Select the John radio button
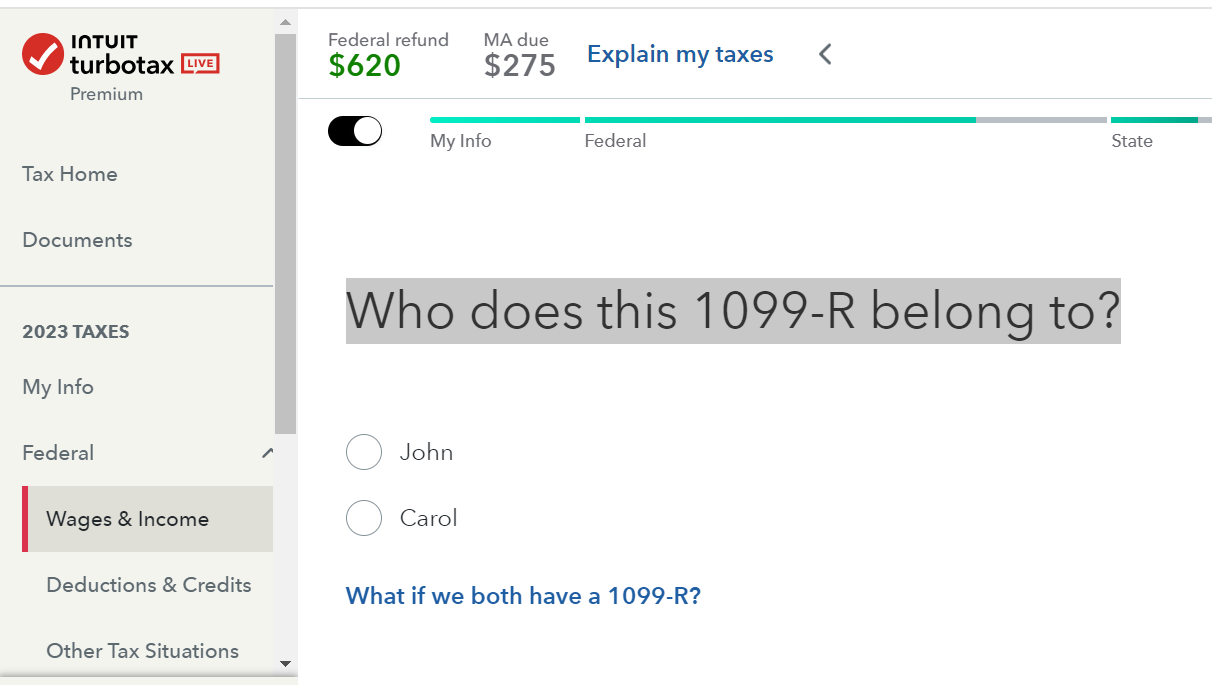Image resolution: width=1212 pixels, height=685 pixels. (x=364, y=452)
